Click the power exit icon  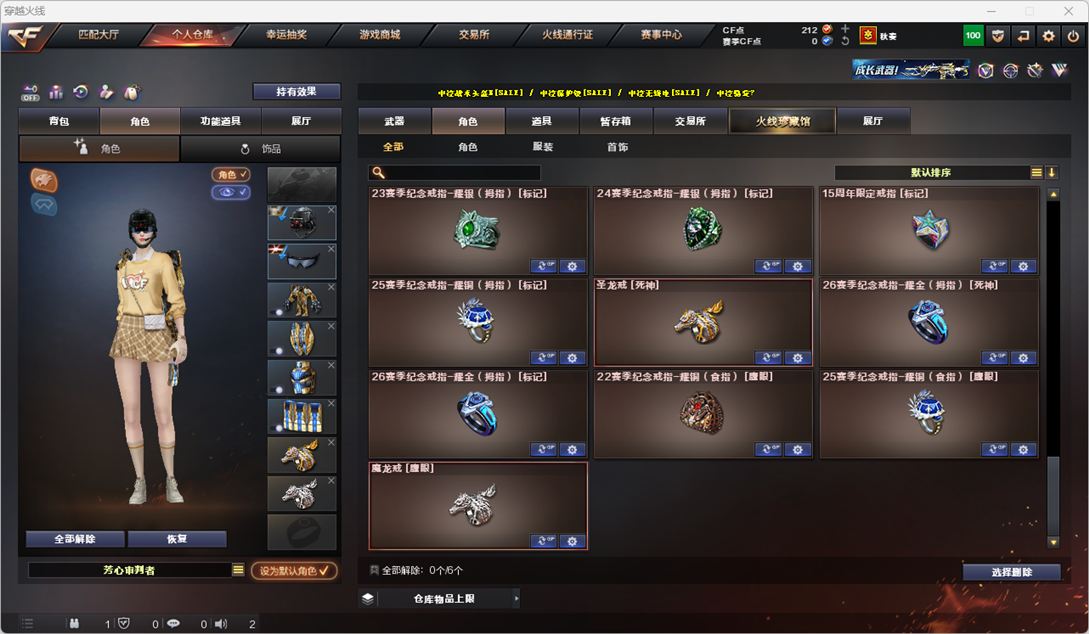(1073, 35)
